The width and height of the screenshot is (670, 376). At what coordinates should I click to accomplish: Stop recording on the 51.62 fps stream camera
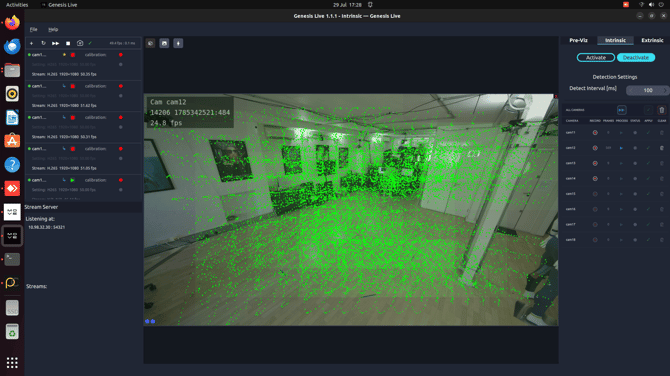73,86
